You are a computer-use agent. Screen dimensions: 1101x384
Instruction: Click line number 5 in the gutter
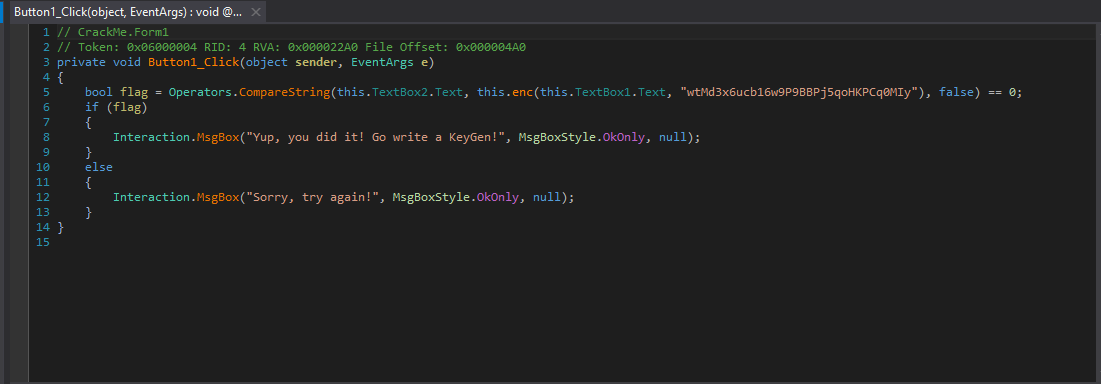[x=46, y=92]
